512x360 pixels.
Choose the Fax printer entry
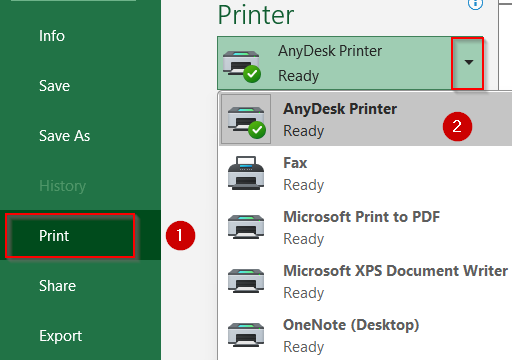(x=366, y=173)
